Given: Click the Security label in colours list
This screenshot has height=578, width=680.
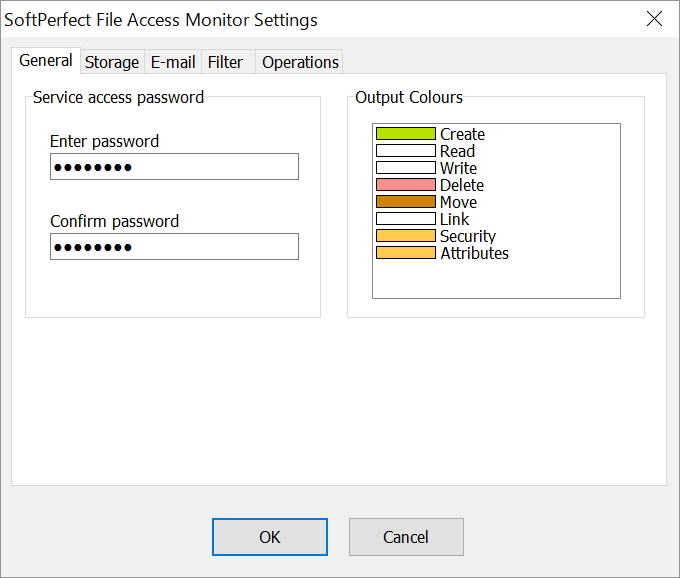Looking at the screenshot, I should [468, 236].
